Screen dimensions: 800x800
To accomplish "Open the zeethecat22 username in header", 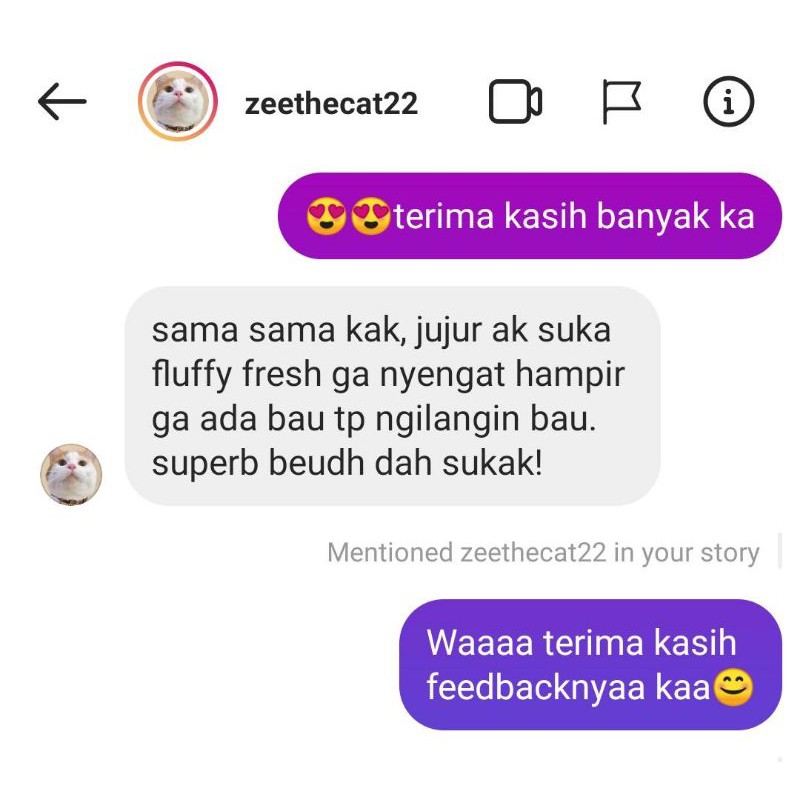I will [331, 104].
